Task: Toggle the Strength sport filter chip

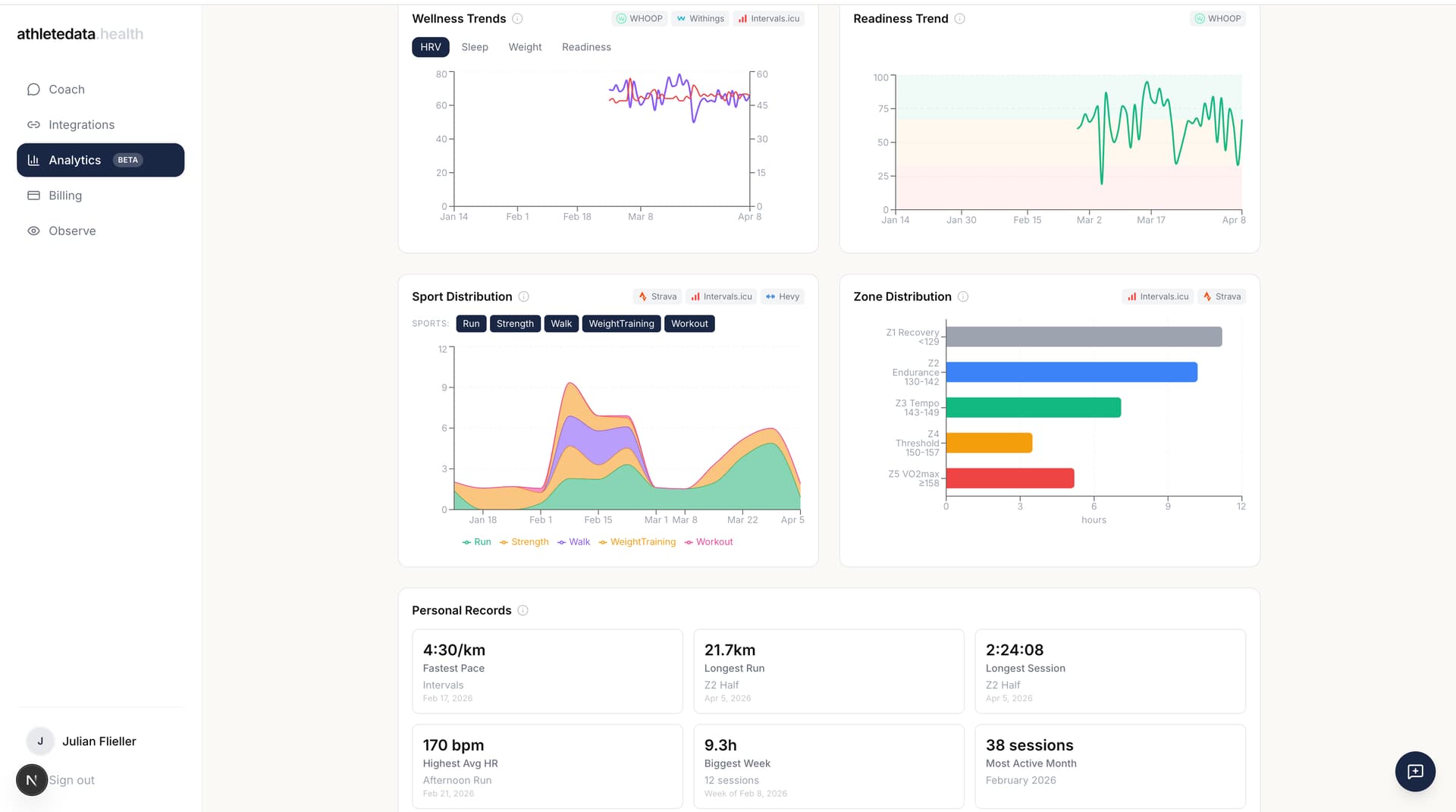Action: (515, 324)
